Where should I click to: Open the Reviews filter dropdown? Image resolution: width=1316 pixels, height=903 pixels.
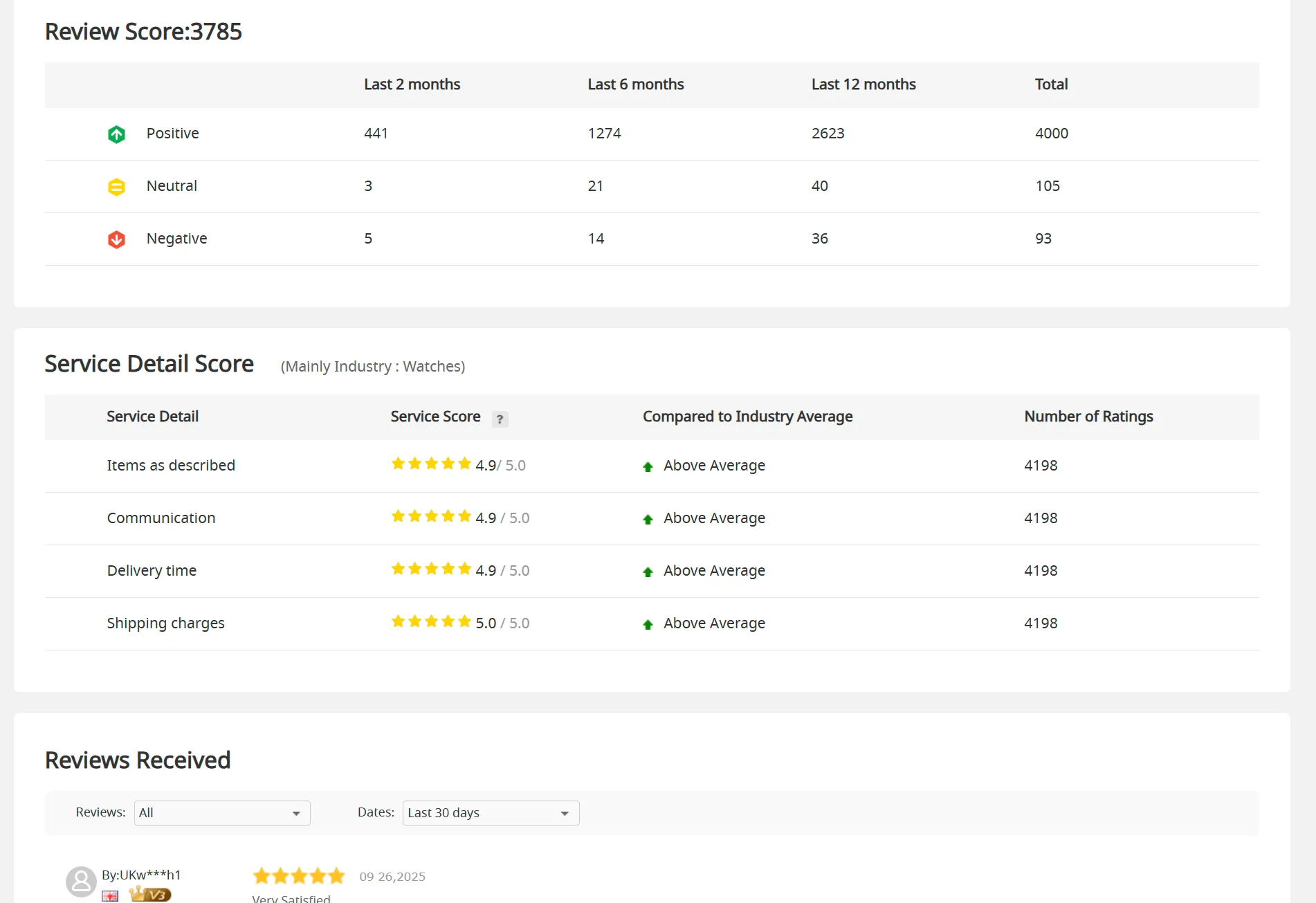222,813
